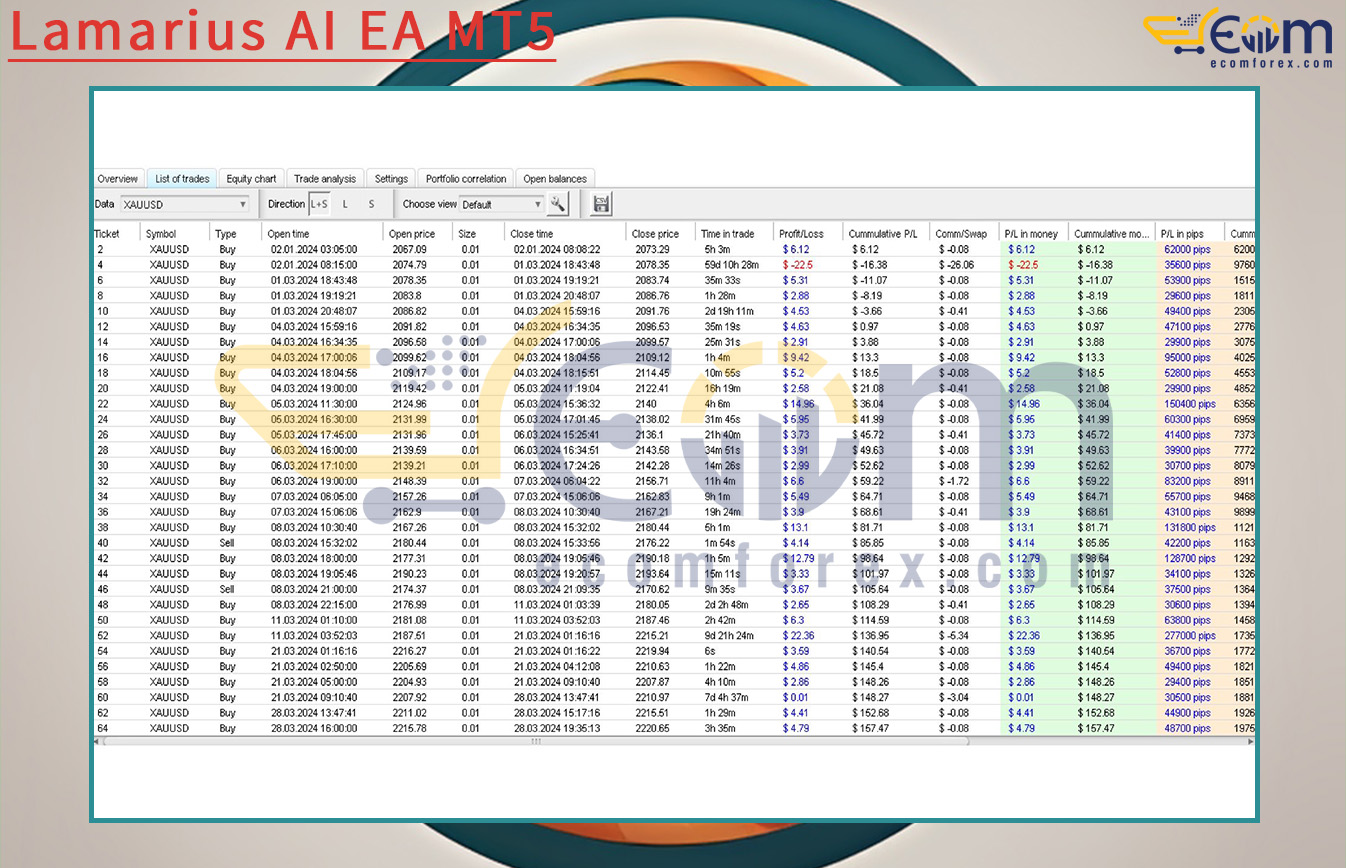This screenshot has width=1346, height=868.
Task: Click time in trade 59d 10h 28m
Action: coord(731,265)
